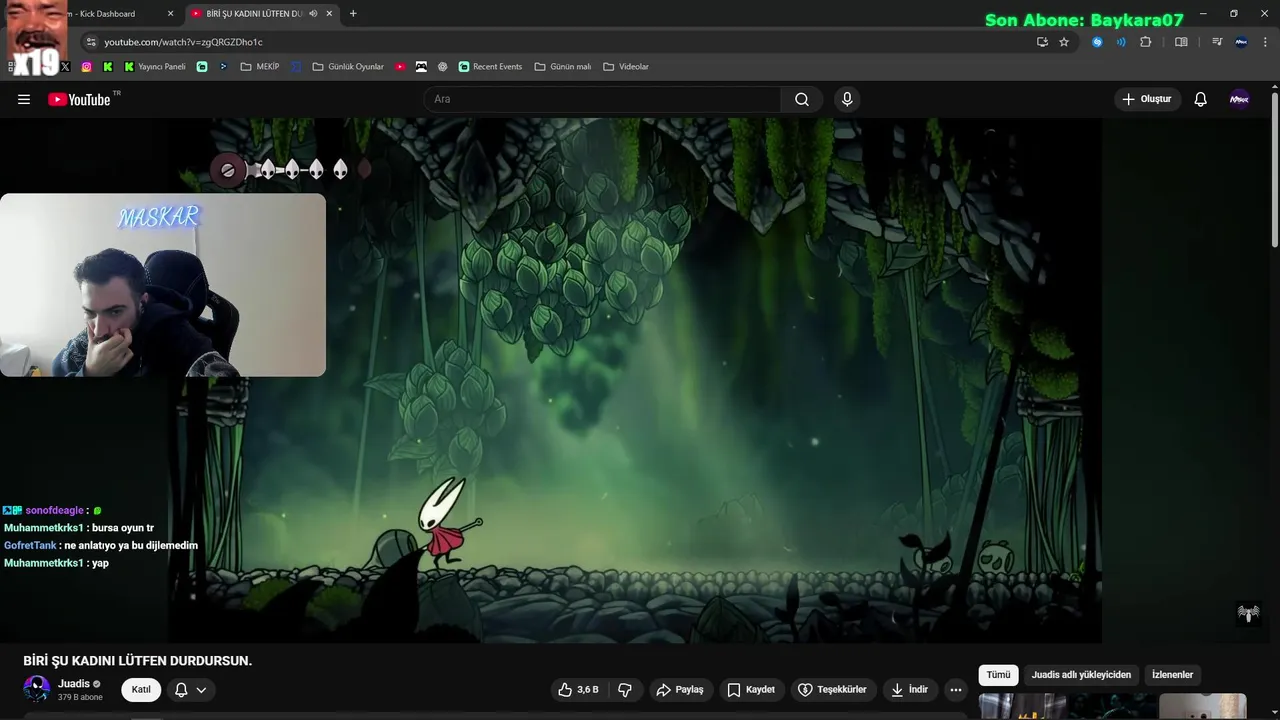1280x720 pixels.
Task: Click the spider logo overlay near the player corner
Action: point(1248,613)
